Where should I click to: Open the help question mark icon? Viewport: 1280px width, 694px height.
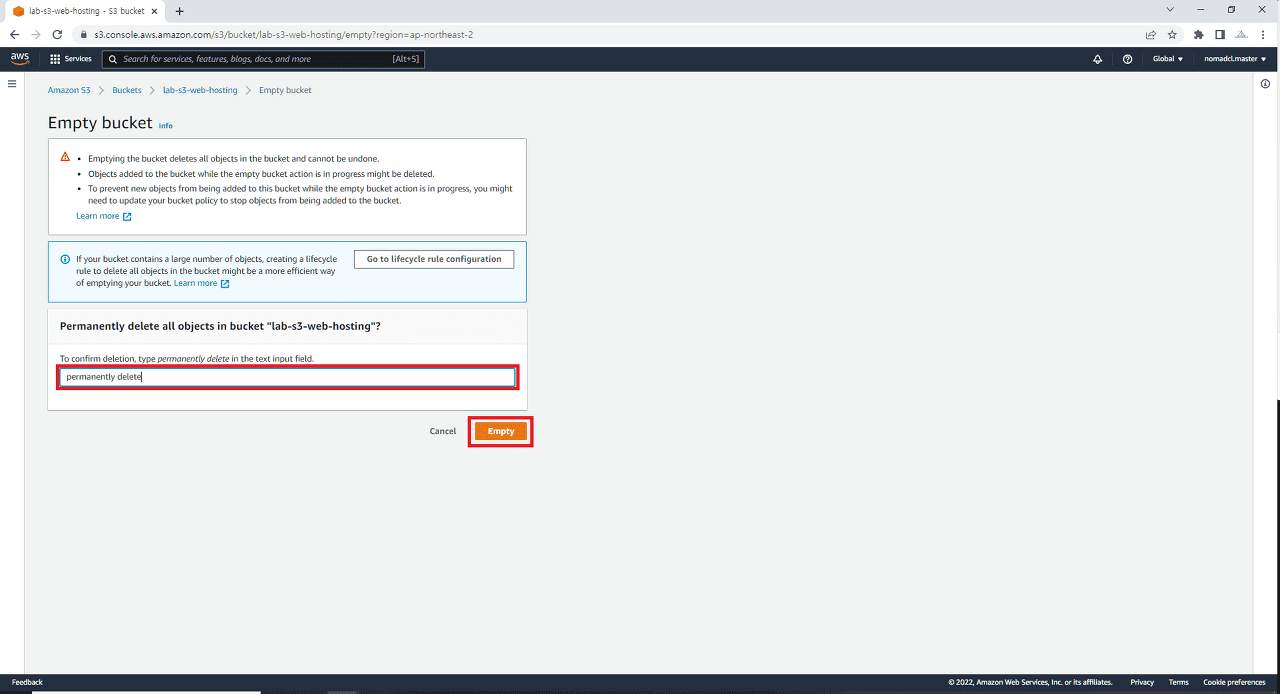pos(1128,59)
